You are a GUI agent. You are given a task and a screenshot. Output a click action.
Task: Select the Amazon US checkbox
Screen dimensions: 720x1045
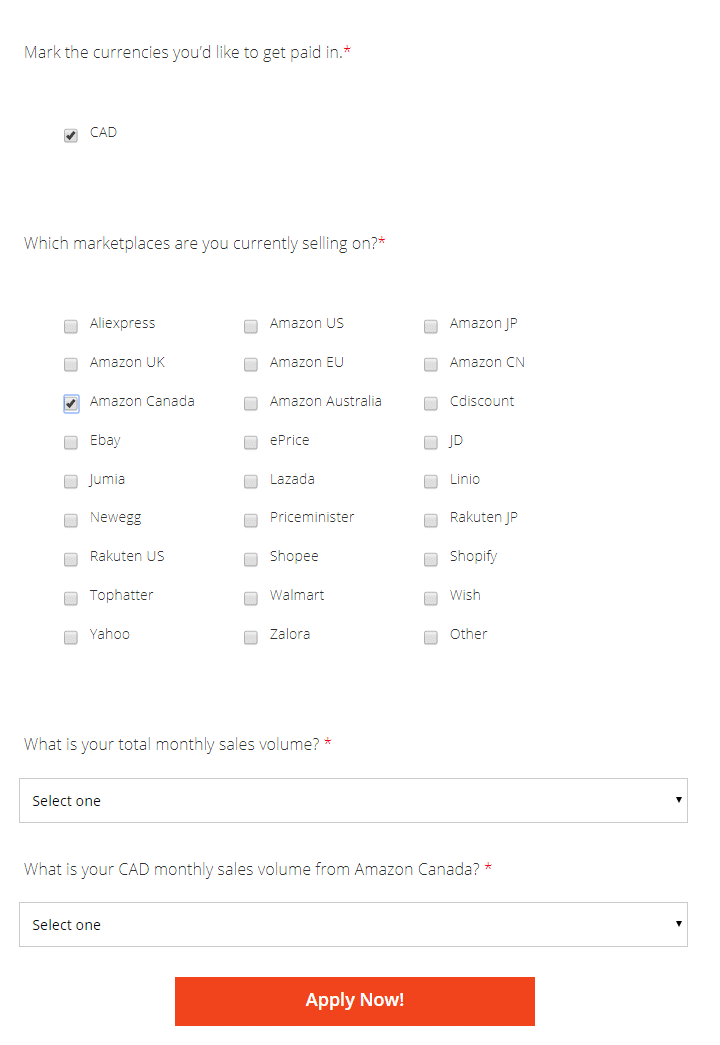[250, 325]
